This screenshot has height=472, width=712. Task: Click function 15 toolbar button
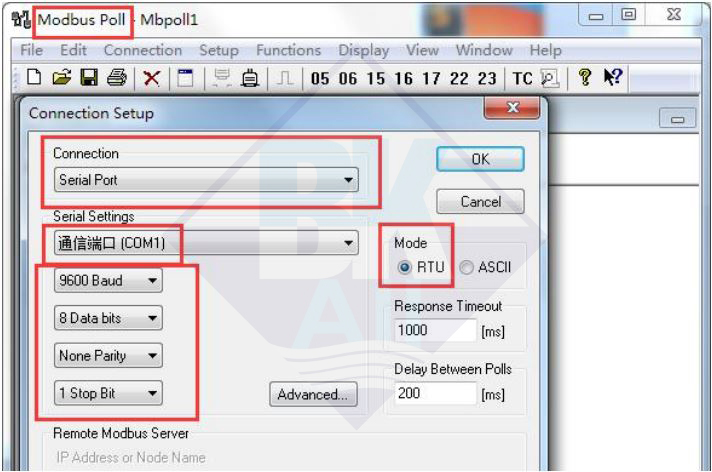pos(376,79)
